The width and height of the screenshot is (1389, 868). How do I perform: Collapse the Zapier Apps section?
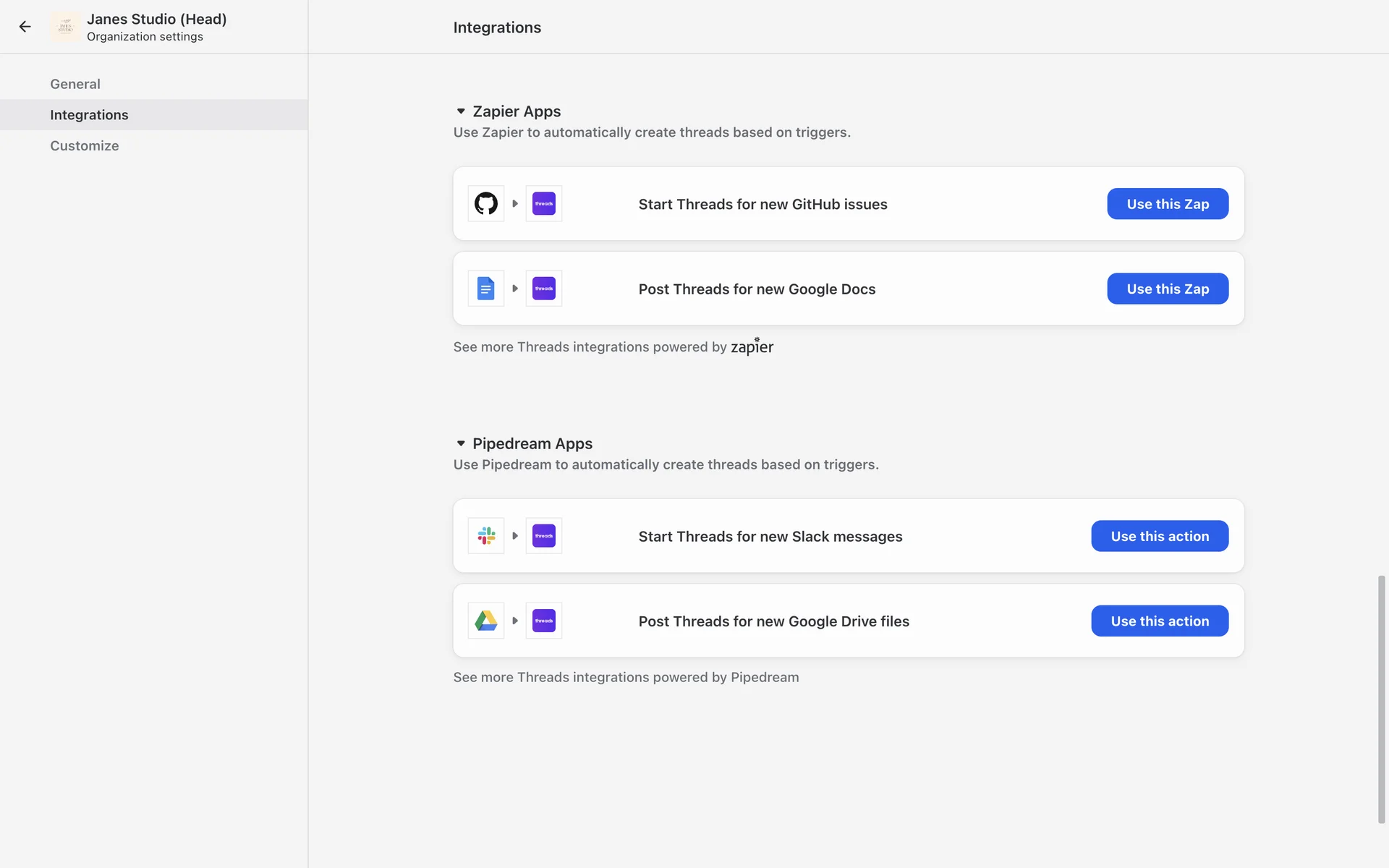(461, 111)
